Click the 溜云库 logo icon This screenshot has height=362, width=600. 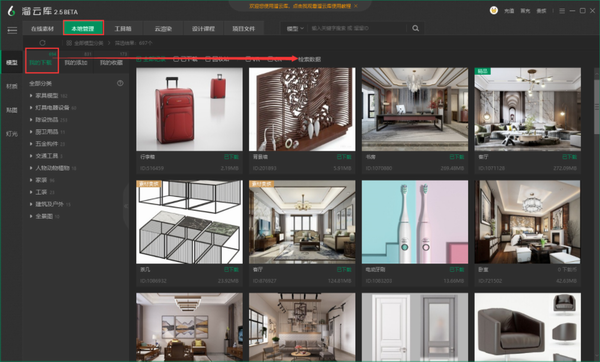coord(11,11)
